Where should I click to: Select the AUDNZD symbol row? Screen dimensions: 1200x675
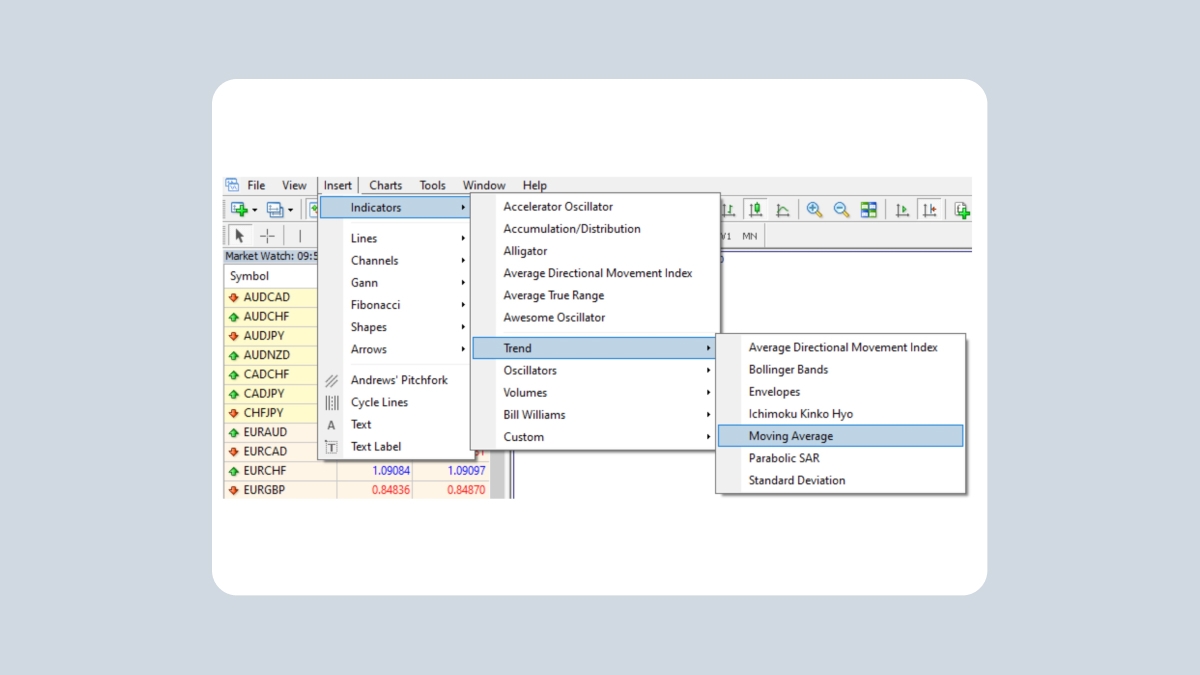pos(270,355)
